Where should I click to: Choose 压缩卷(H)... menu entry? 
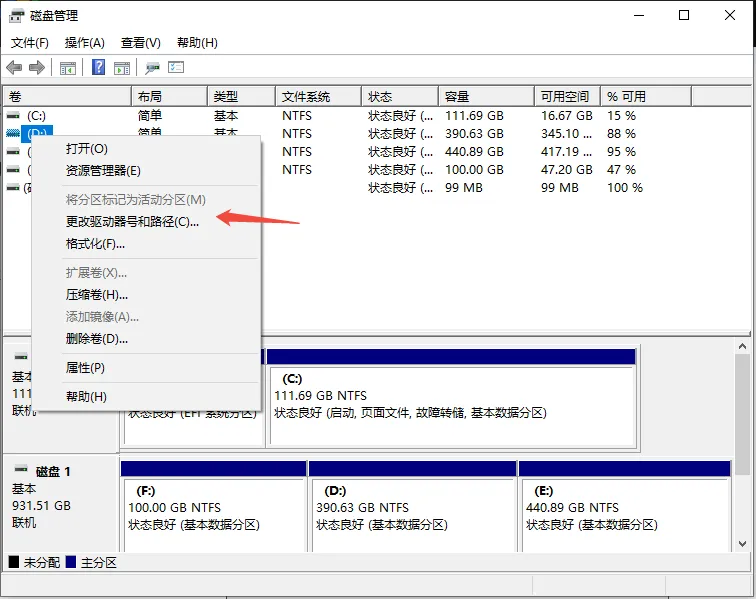point(147,295)
